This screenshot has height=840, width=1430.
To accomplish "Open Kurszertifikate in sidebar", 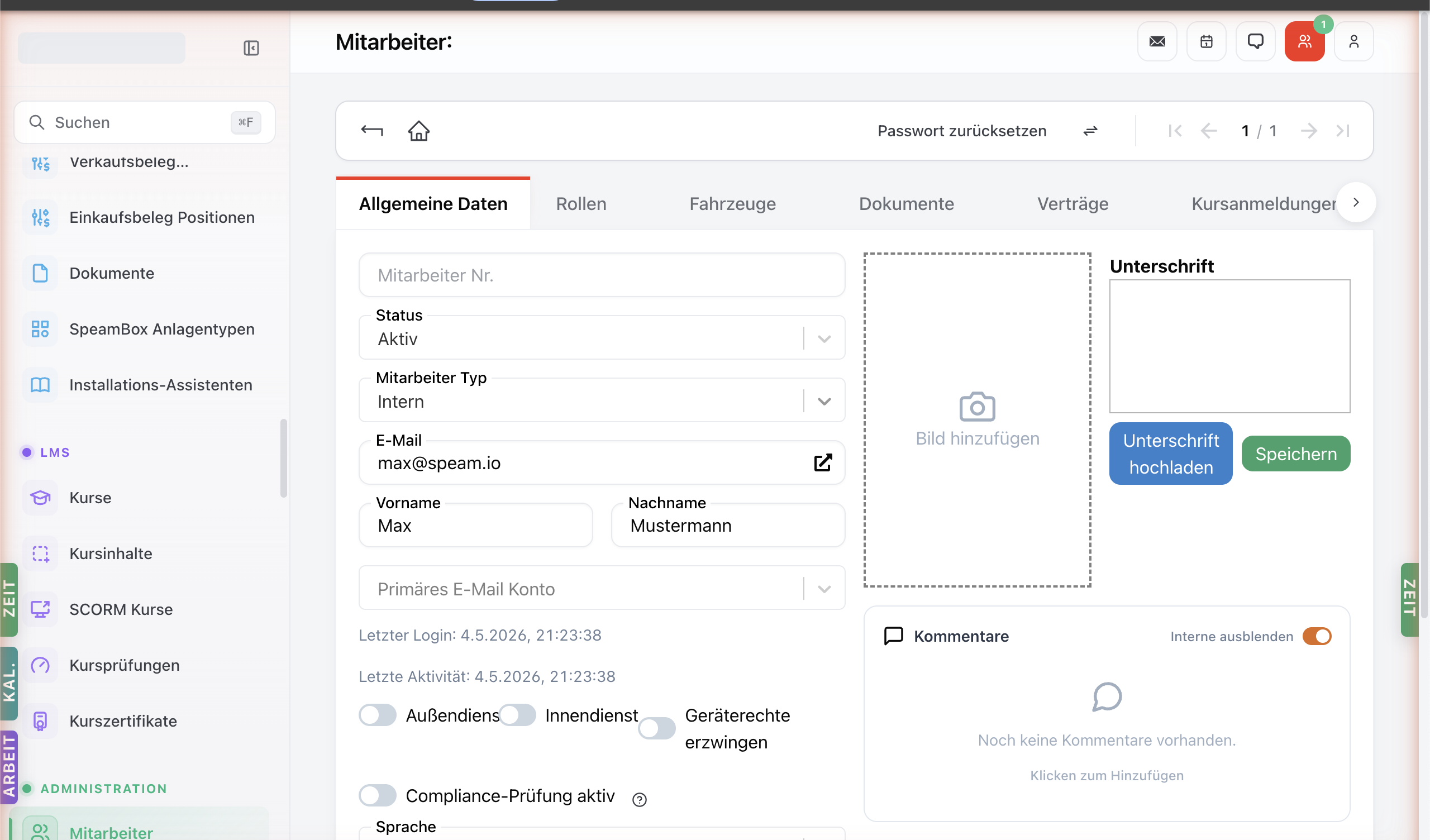I will [145, 721].
